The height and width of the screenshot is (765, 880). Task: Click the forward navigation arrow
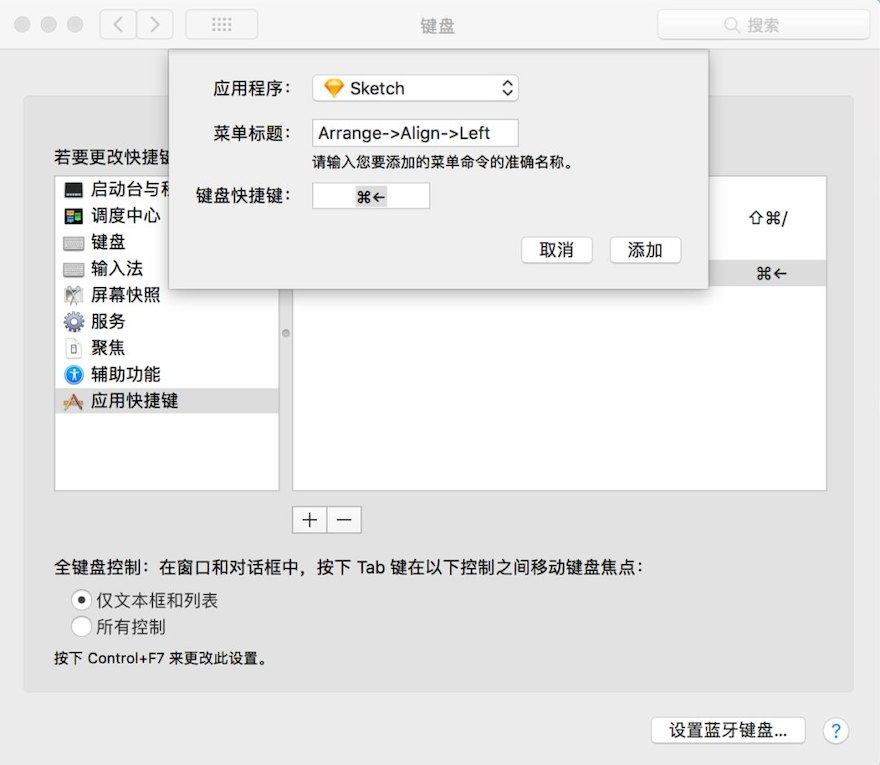coord(155,24)
